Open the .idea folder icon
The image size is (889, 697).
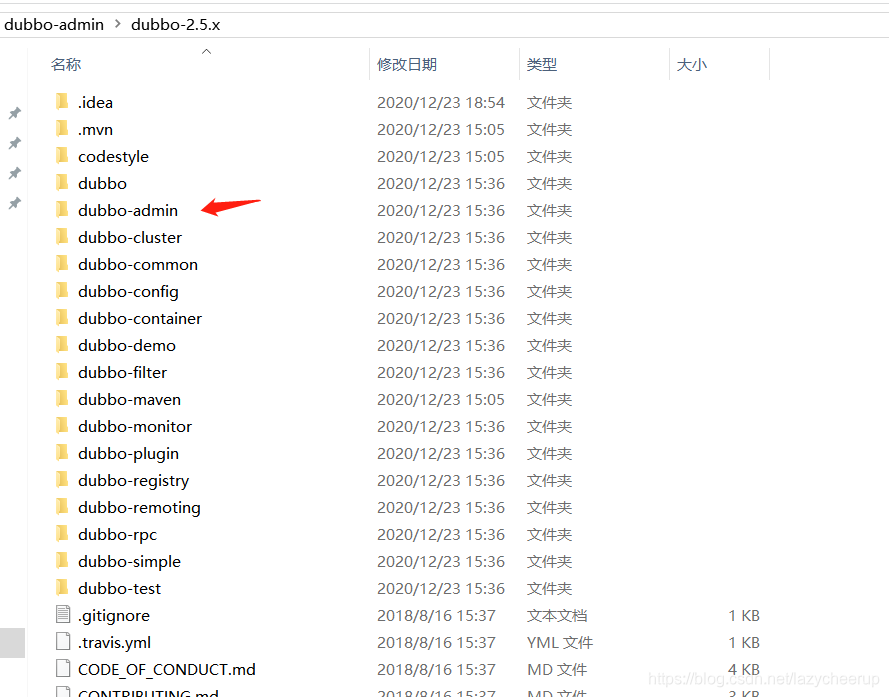coord(62,102)
